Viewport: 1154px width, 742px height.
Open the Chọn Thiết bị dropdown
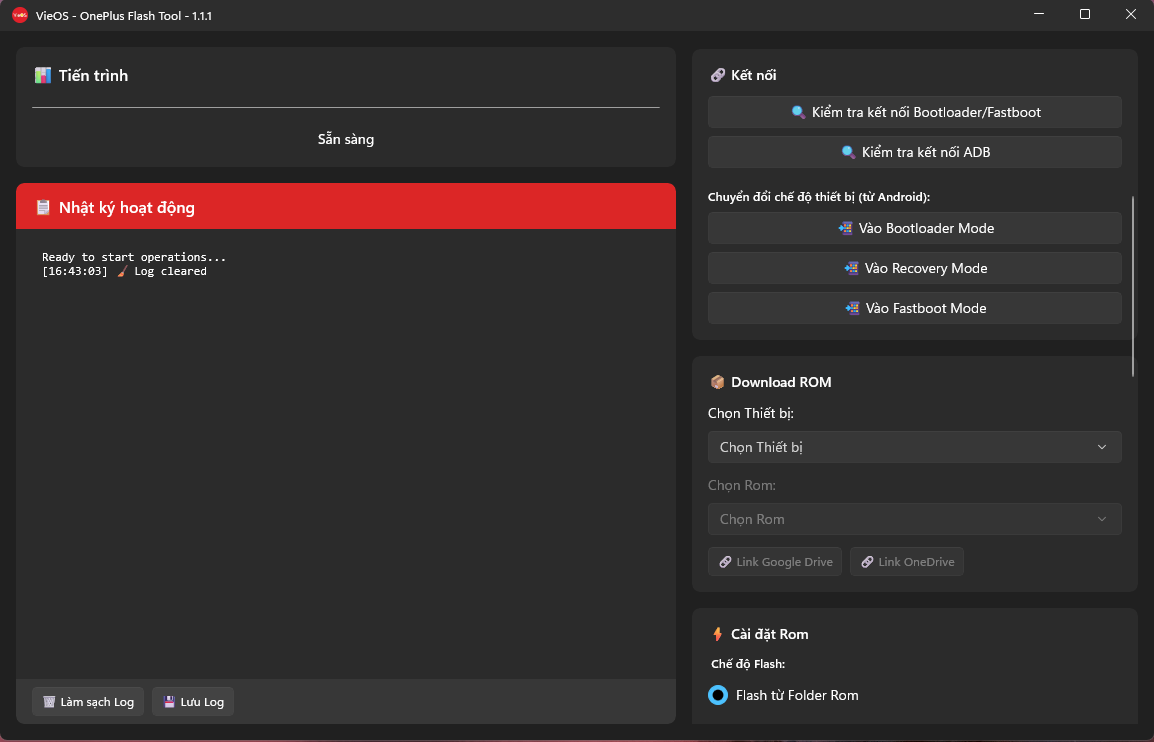pyautogui.click(x=915, y=447)
